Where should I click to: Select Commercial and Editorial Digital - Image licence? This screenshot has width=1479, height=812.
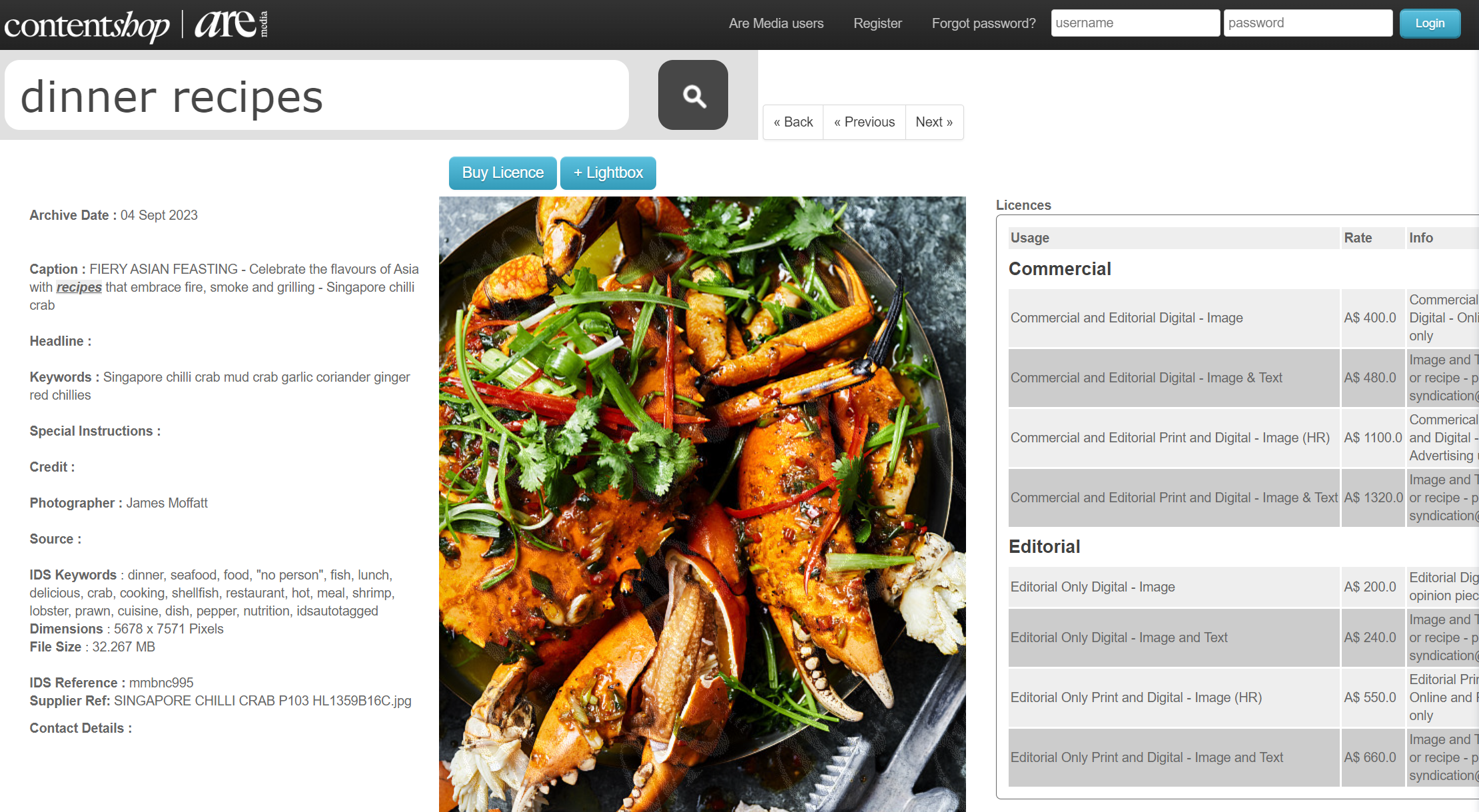(x=1126, y=318)
